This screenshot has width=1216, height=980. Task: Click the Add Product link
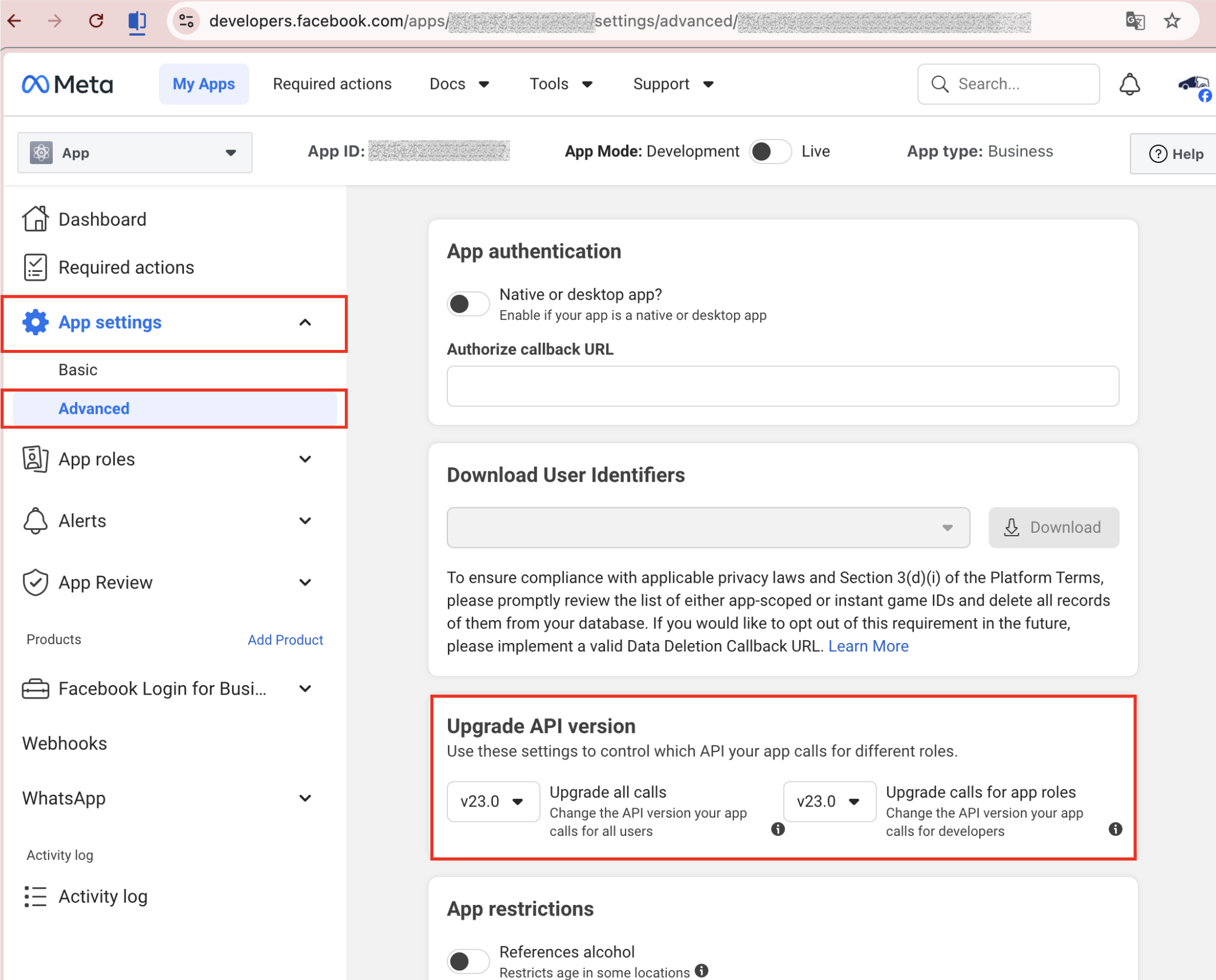285,639
